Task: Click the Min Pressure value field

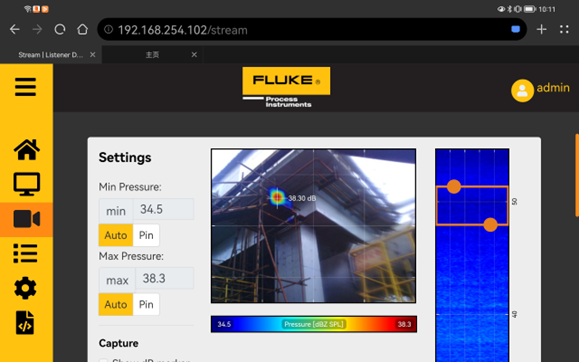Action: coord(163,209)
